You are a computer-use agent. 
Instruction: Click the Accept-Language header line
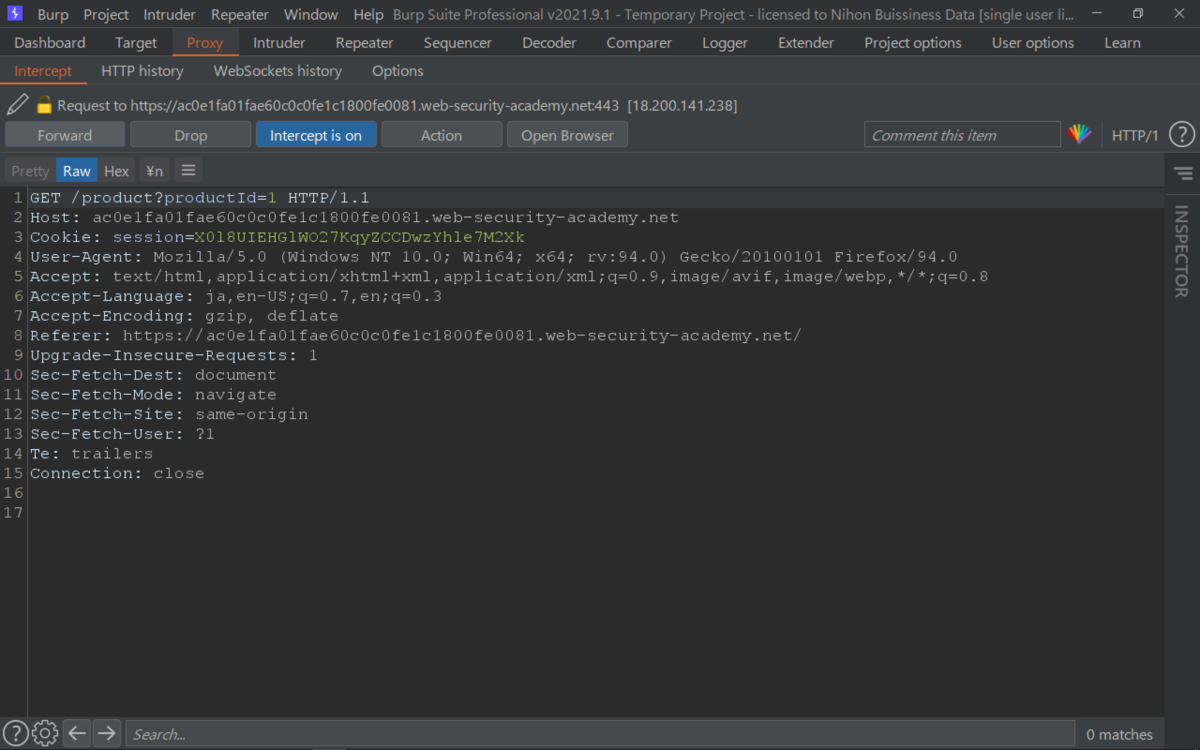tap(236, 296)
